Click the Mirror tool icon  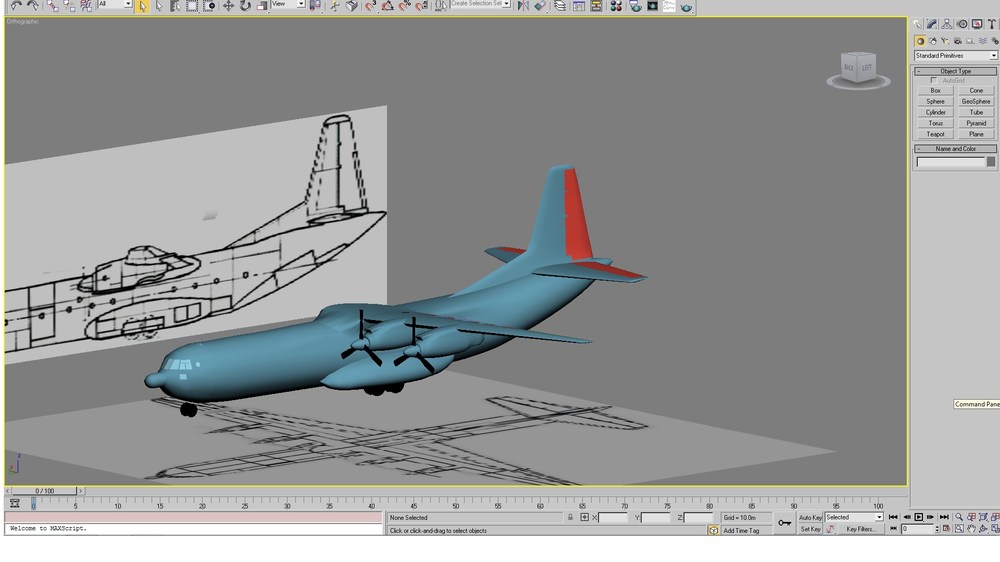523,6
